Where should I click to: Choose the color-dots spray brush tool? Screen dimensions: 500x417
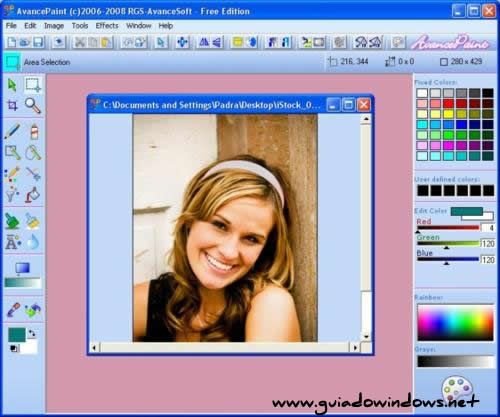point(12,174)
